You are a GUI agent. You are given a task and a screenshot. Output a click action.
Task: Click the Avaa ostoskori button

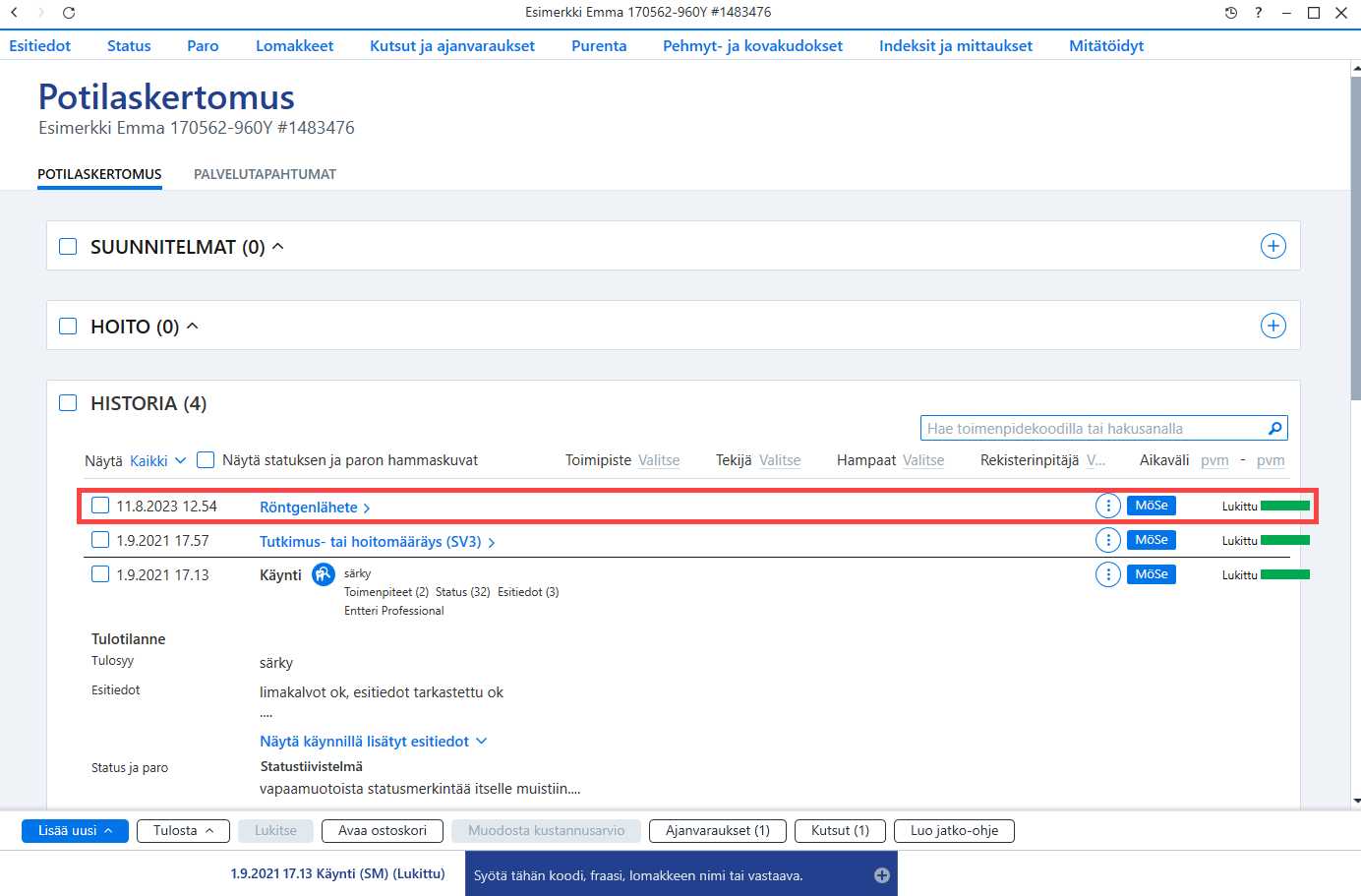[x=383, y=831]
